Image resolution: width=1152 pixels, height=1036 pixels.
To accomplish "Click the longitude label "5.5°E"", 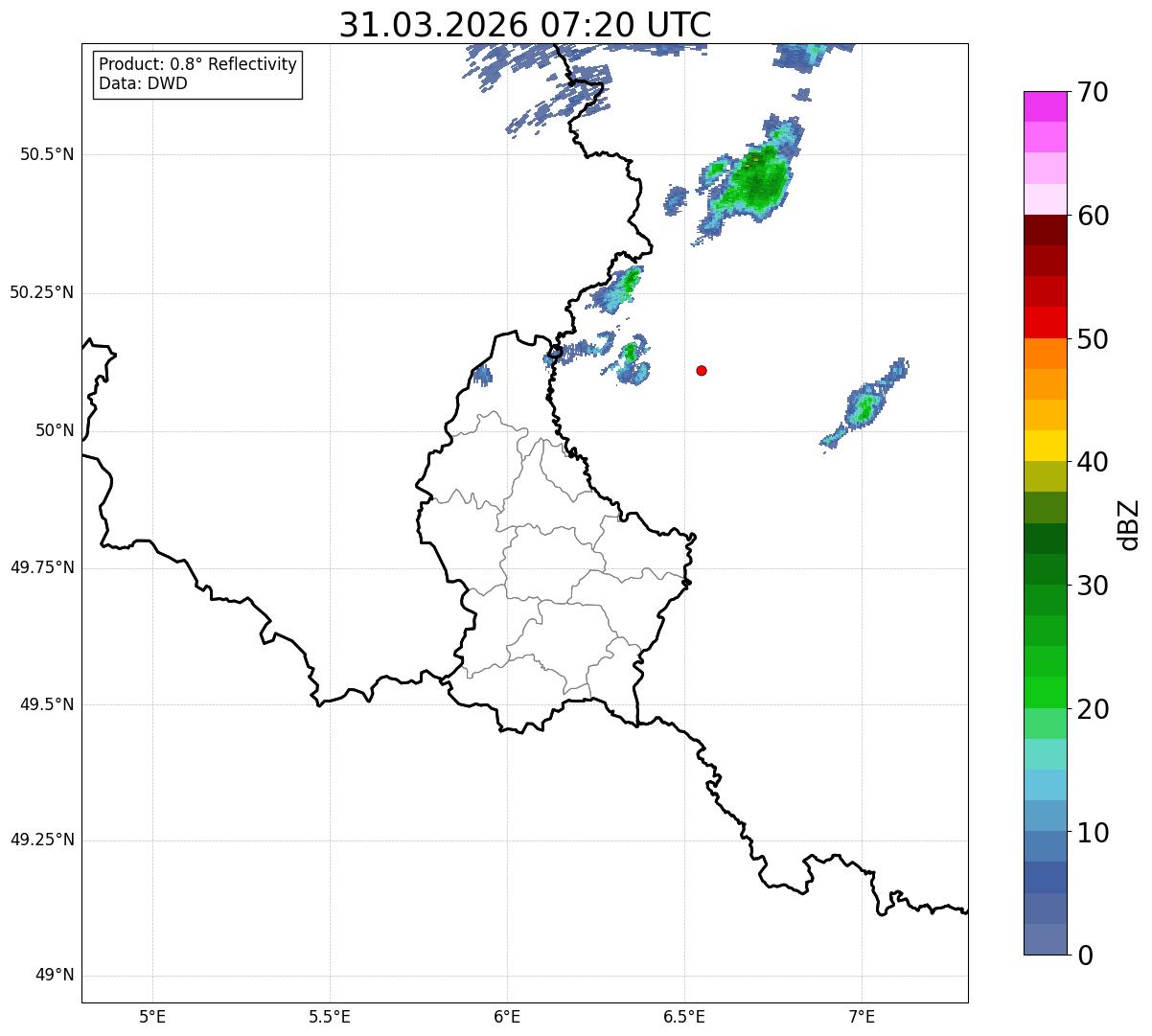I will pos(330,1016).
